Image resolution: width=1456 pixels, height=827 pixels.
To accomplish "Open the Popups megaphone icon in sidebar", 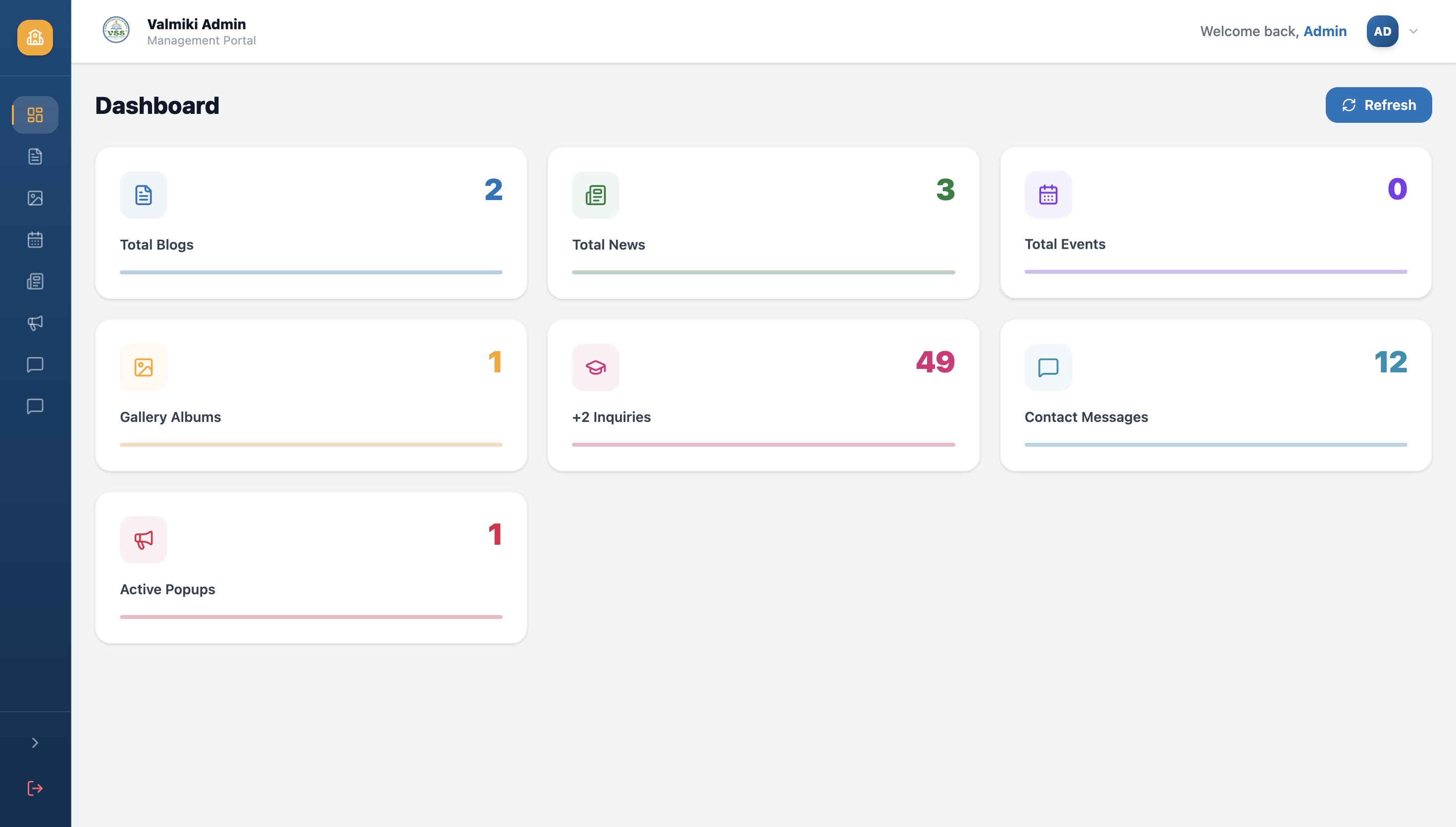I will pos(35,322).
